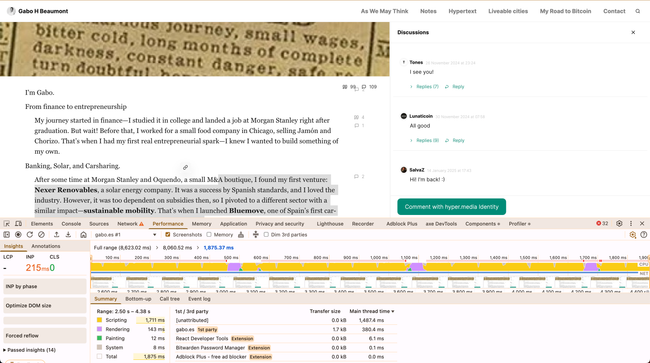Click the record and reload icon

pos(30,235)
